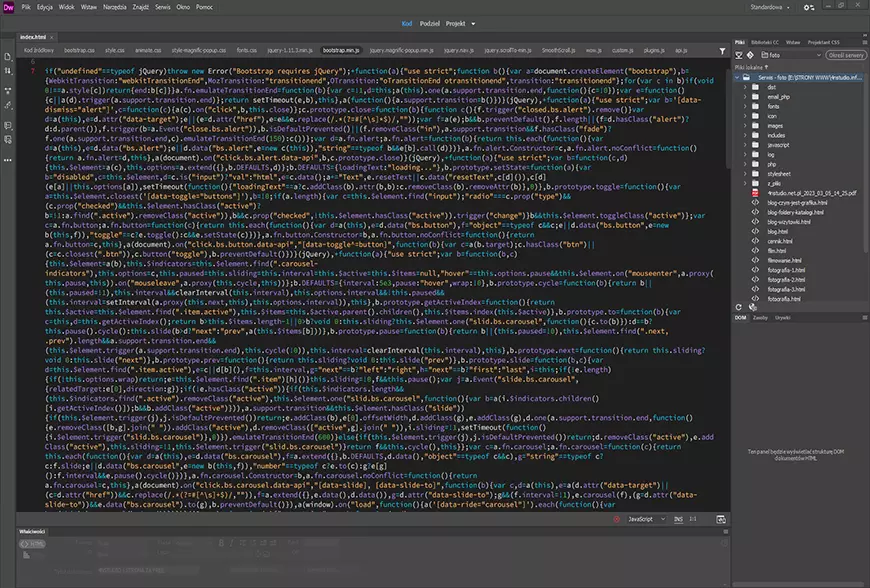Click the three-dots Customize Toolbar icon

pos(8,160)
